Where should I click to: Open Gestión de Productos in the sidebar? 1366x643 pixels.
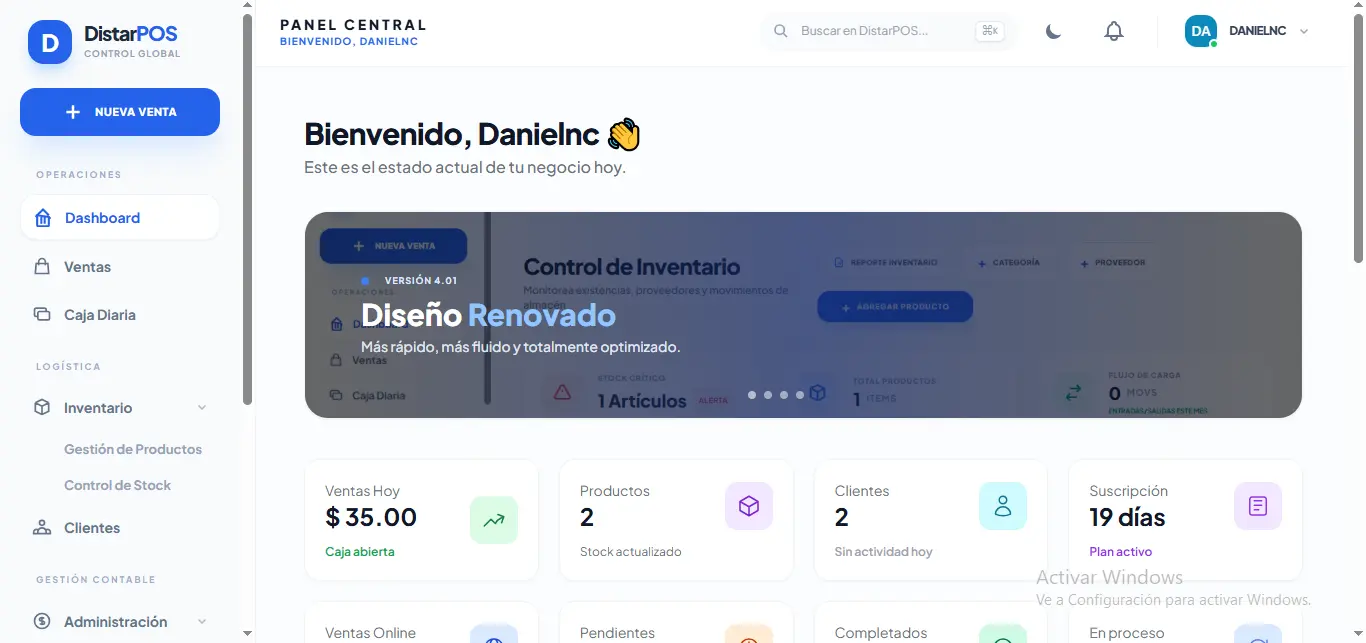[132, 448]
